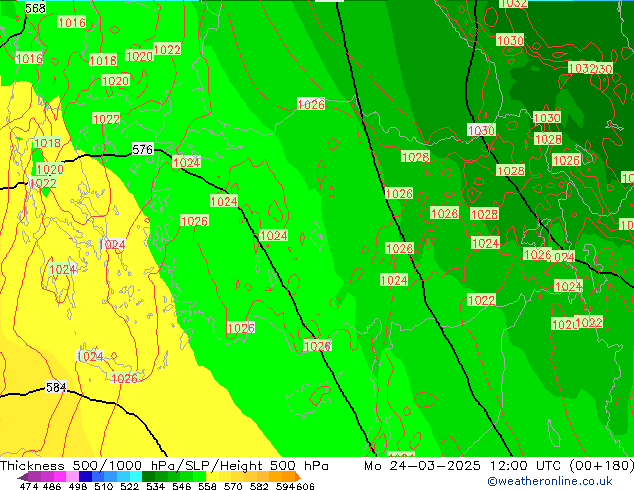Click the 568 height contour label
Viewport: 634px width, 490px height.
tap(35, 8)
